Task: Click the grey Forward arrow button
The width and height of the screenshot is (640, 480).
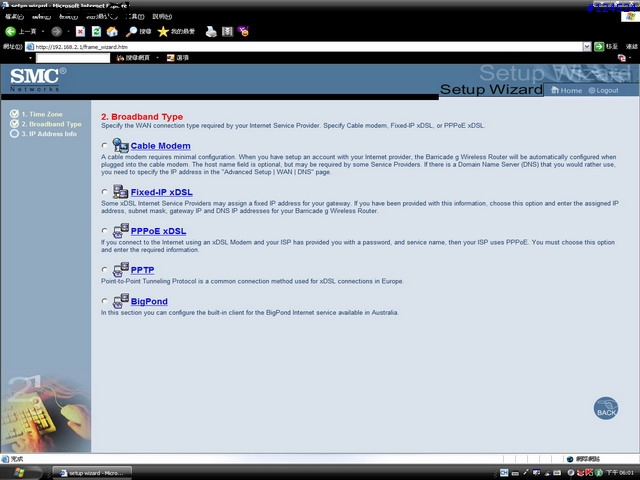Action: pyautogui.click(x=56, y=31)
